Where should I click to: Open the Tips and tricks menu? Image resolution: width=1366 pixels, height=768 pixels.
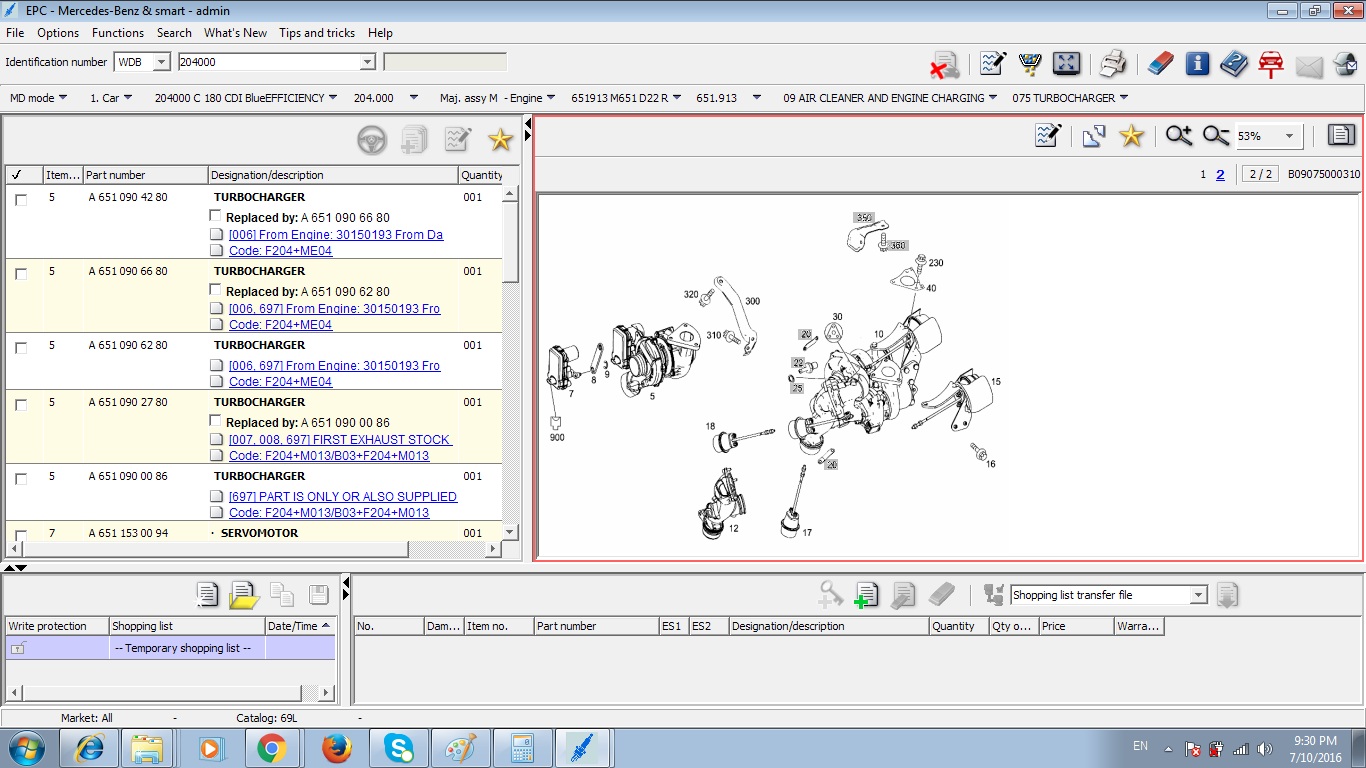[x=317, y=33]
